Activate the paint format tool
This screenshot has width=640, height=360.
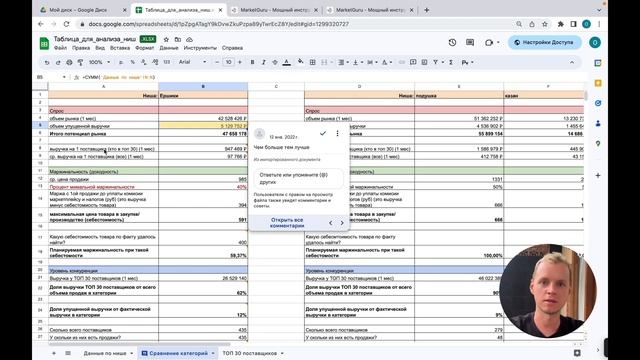pos(80,62)
